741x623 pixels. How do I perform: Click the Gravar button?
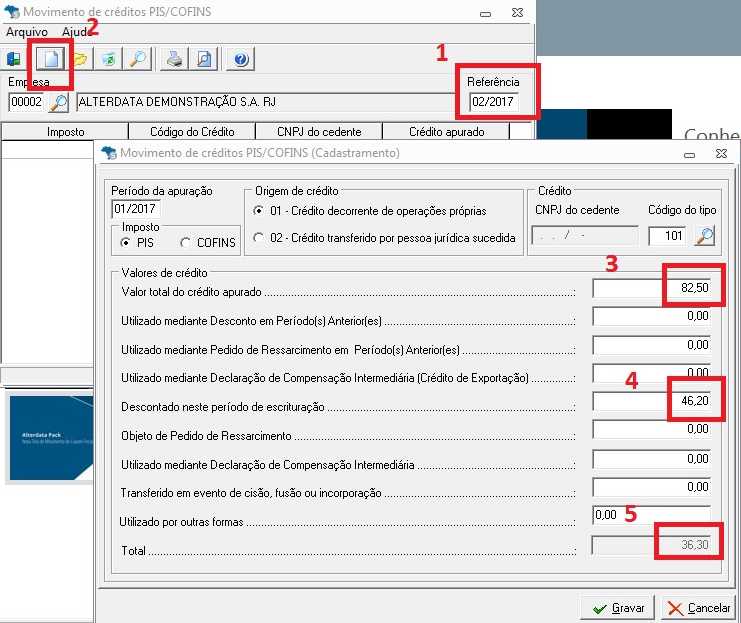(x=617, y=608)
